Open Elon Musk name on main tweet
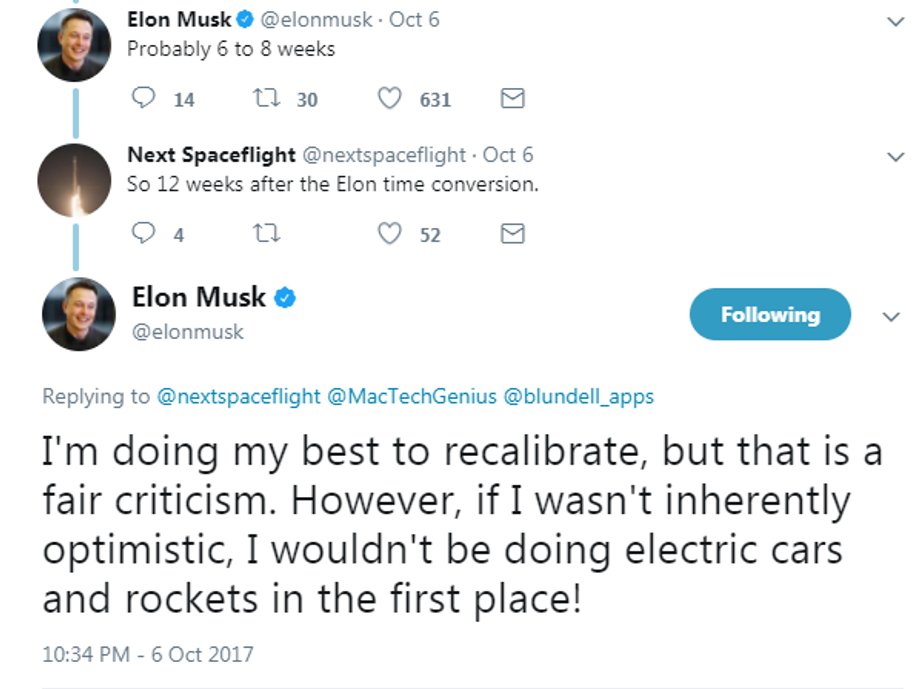 (198, 297)
